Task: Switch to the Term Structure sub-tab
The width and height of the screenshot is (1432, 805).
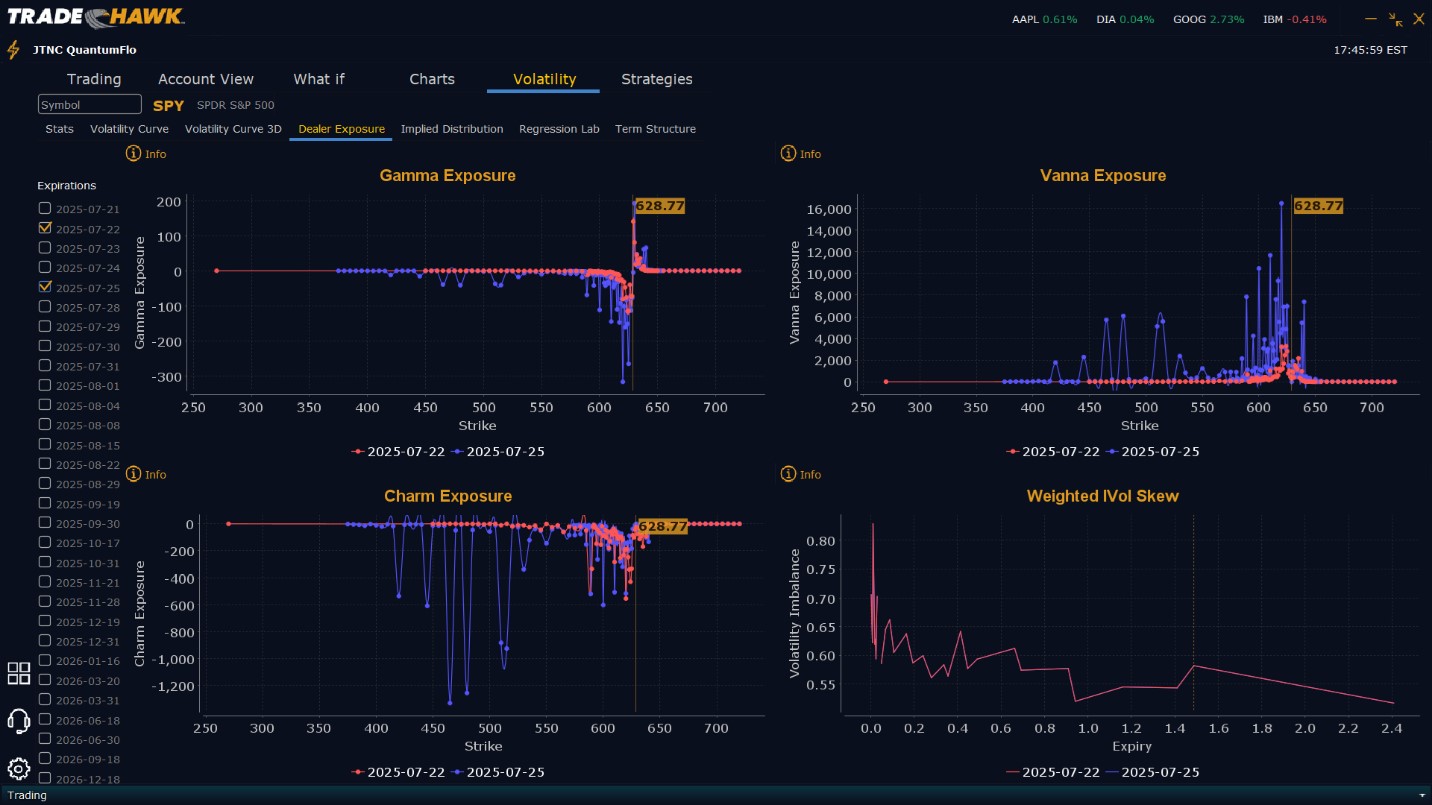Action: click(x=655, y=129)
